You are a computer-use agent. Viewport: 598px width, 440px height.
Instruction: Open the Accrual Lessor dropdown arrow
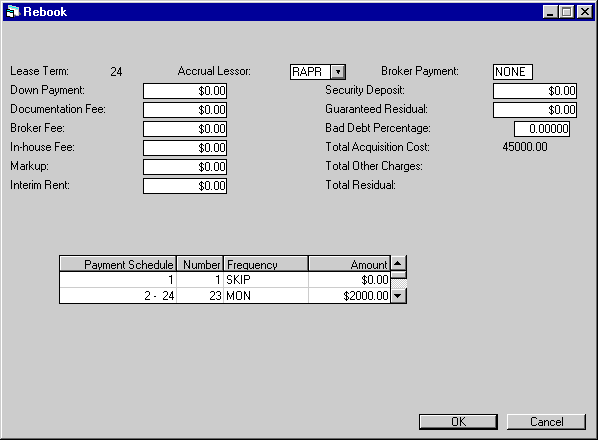pos(338,72)
